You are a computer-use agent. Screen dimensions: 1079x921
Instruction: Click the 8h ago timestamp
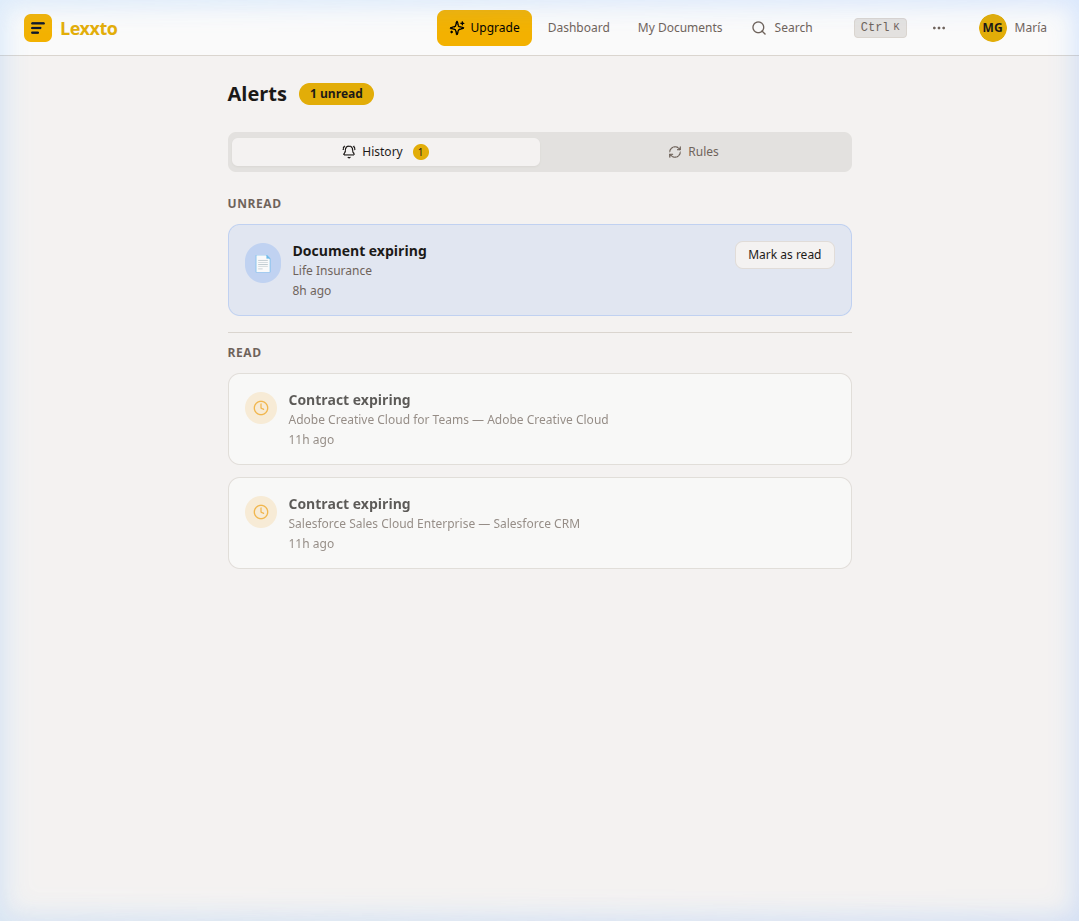pyautogui.click(x=312, y=291)
